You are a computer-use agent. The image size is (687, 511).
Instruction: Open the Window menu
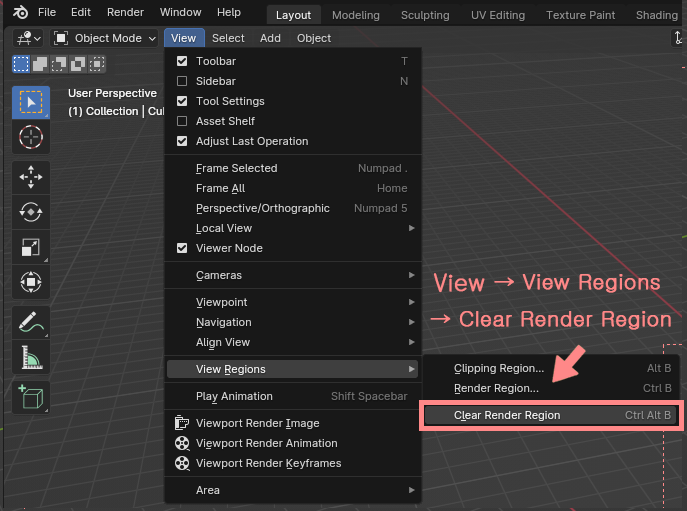(181, 12)
